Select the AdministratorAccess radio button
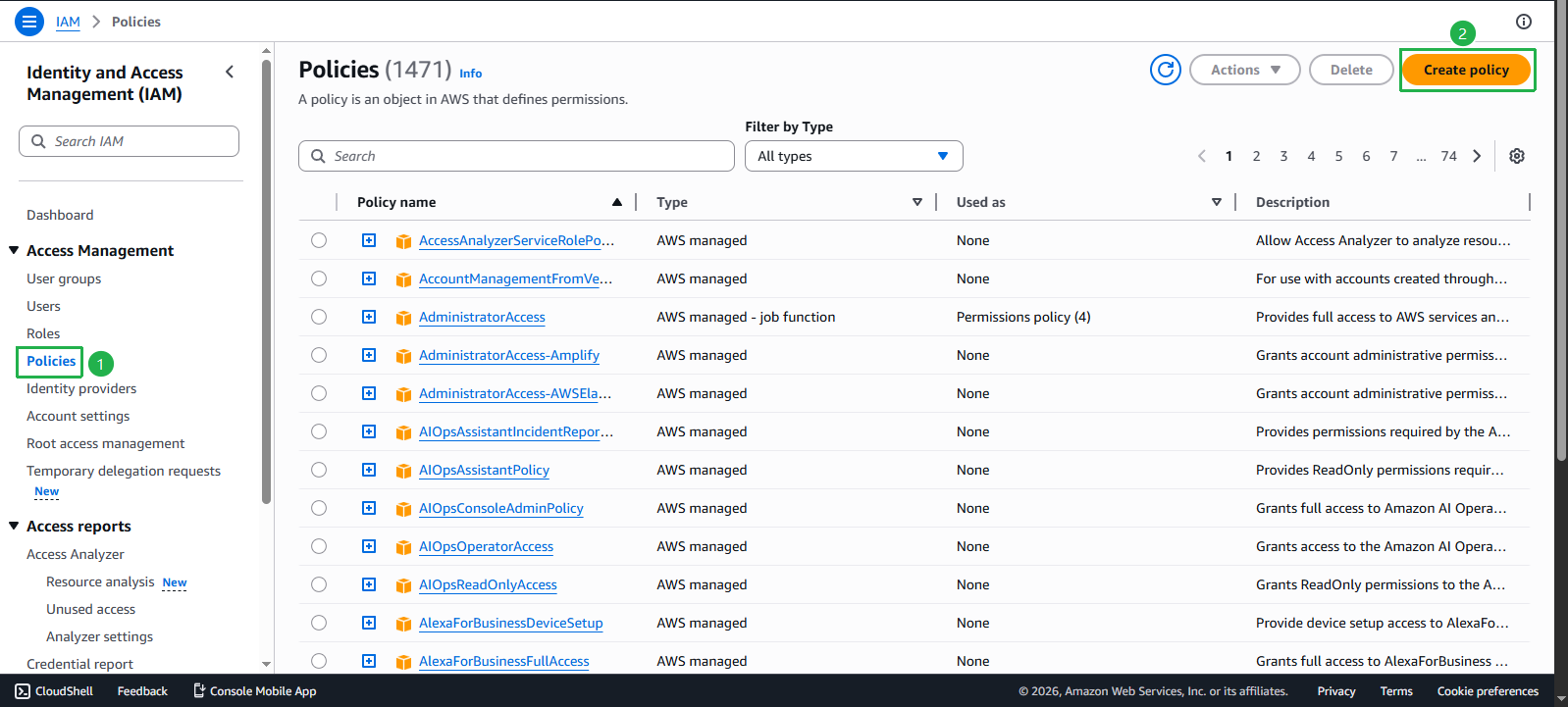 [319, 317]
